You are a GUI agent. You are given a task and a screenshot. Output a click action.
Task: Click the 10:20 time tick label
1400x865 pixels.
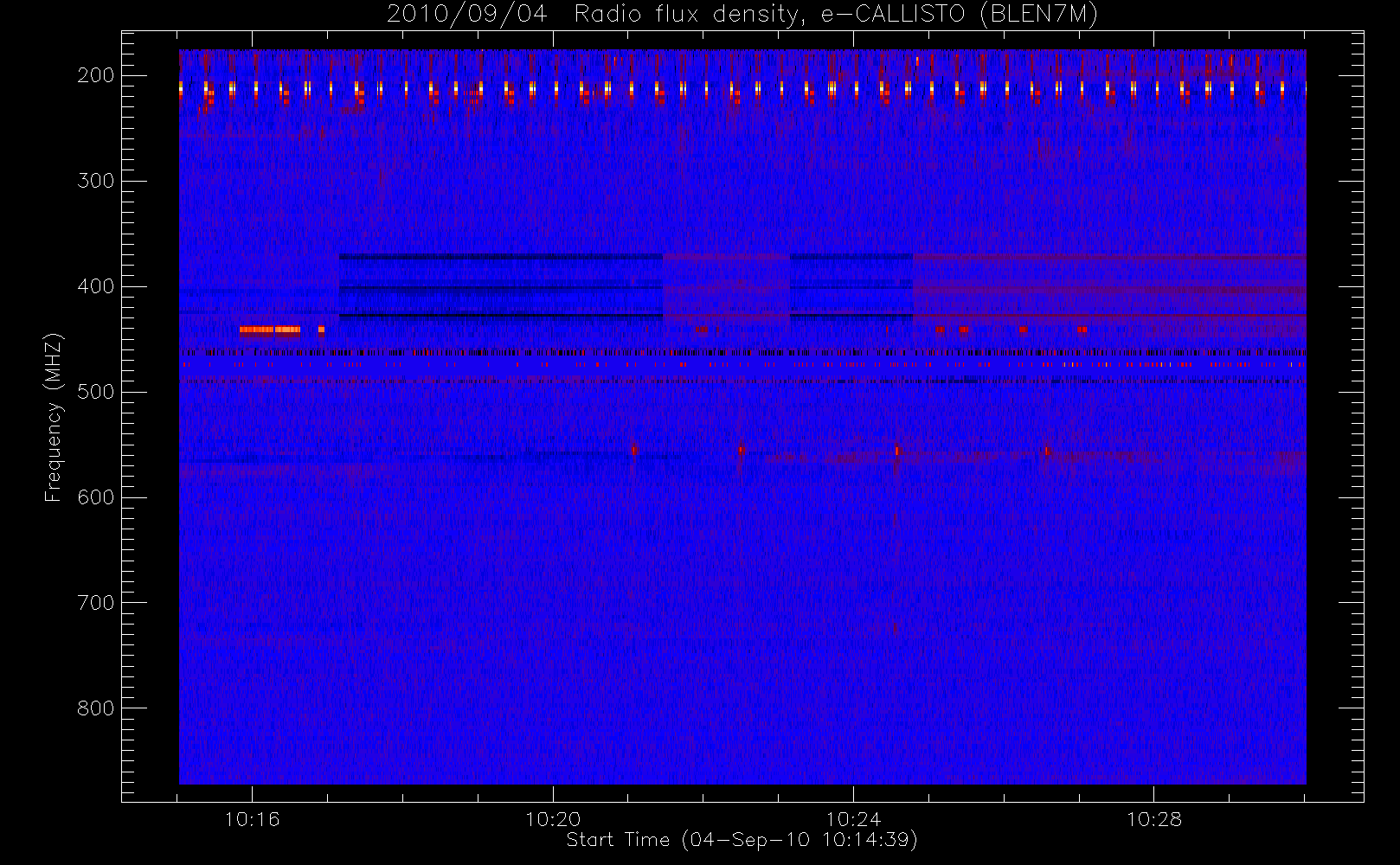[553, 818]
